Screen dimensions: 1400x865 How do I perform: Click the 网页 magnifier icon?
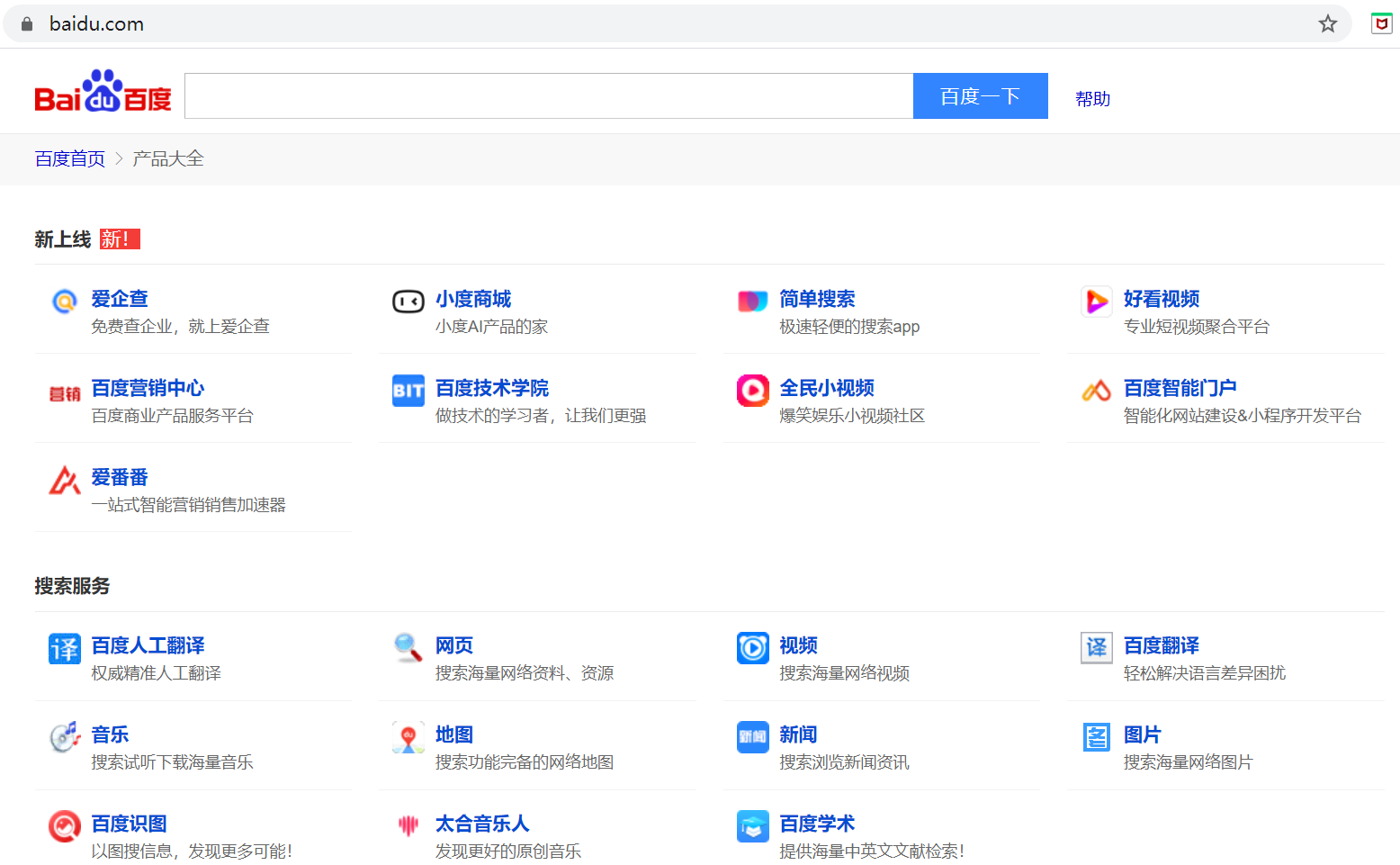coord(408,647)
